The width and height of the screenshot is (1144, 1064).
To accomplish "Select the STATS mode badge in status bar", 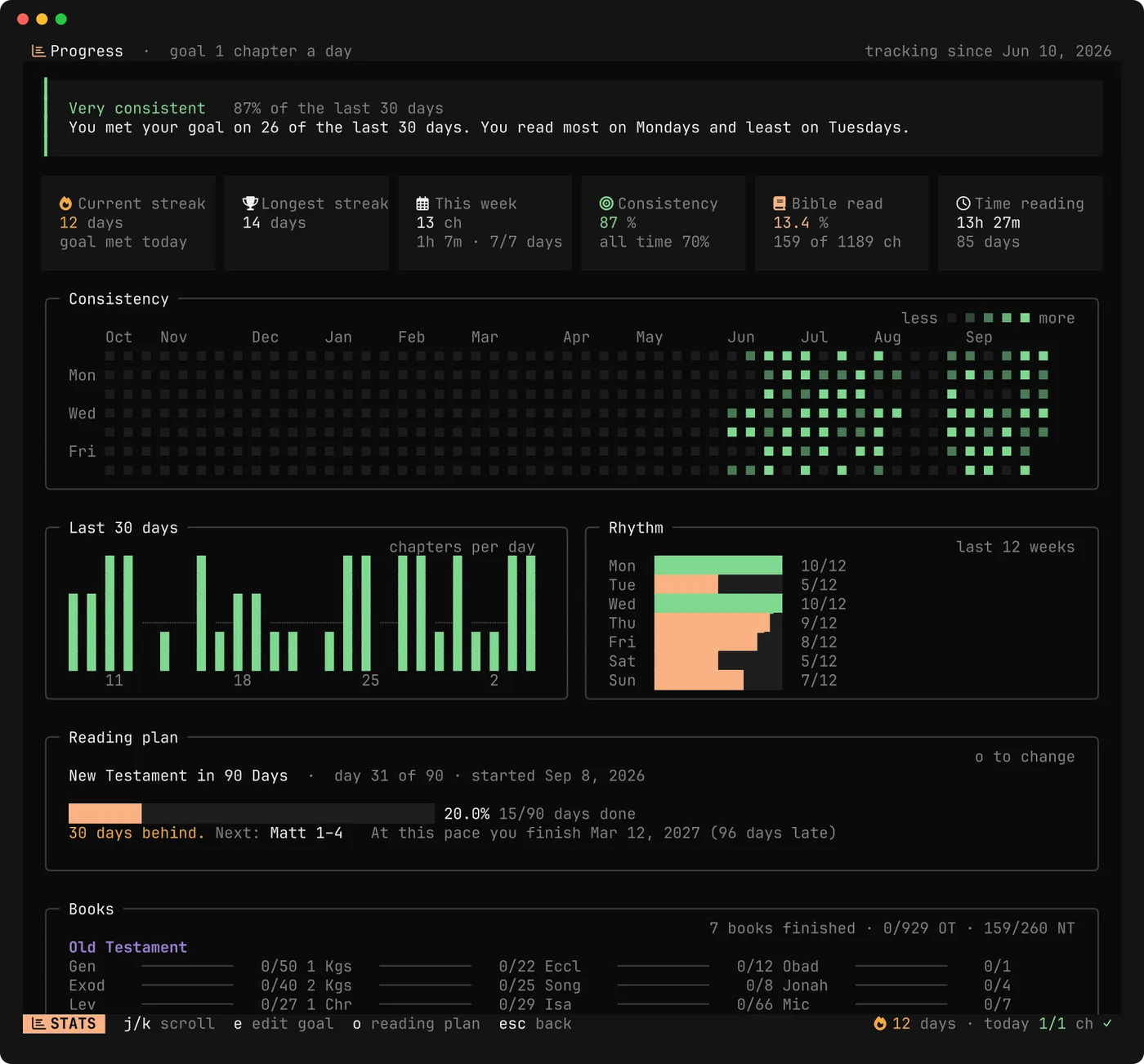I will [64, 1024].
